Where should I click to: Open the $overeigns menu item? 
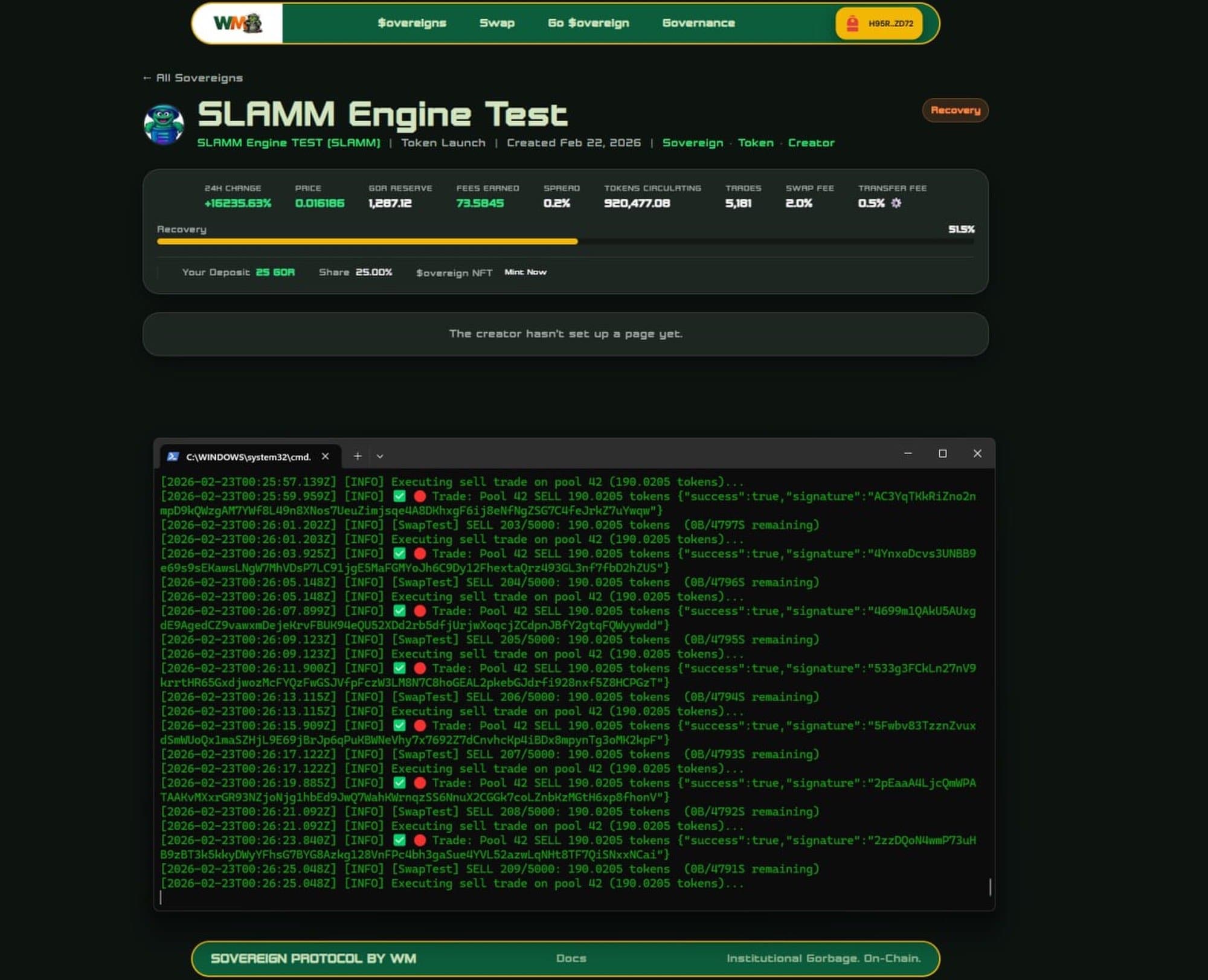[x=412, y=24]
